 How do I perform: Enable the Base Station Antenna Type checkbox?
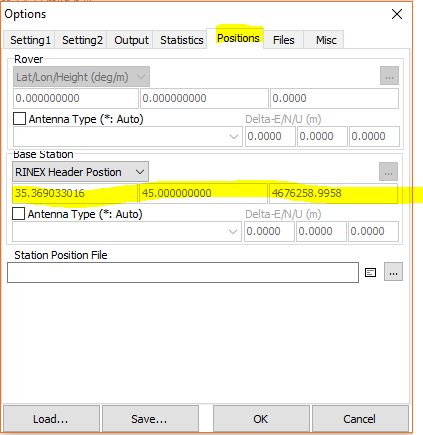click(x=18, y=214)
